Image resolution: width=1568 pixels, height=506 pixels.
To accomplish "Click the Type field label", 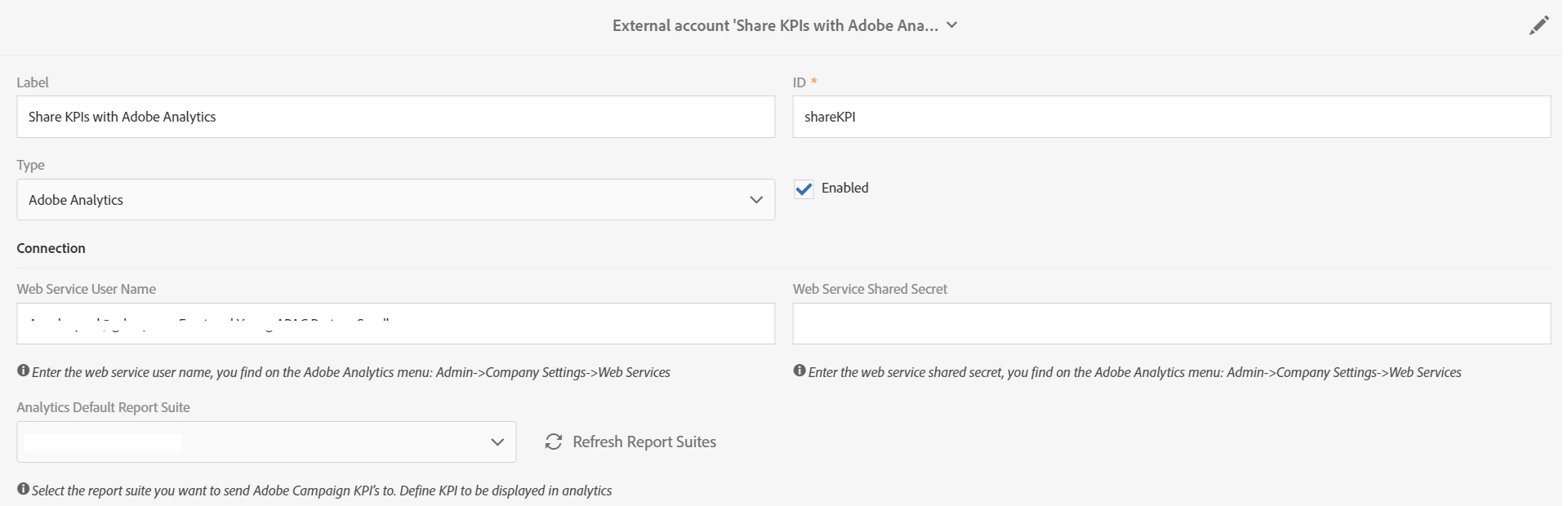I will pyautogui.click(x=30, y=165).
